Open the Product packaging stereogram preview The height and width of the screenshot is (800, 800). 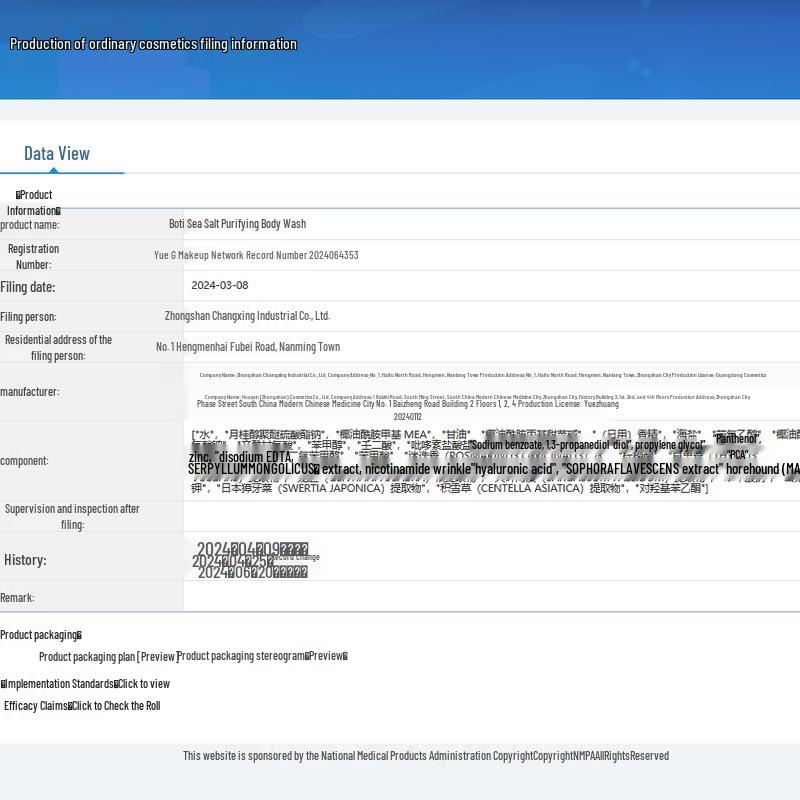(x=262, y=656)
